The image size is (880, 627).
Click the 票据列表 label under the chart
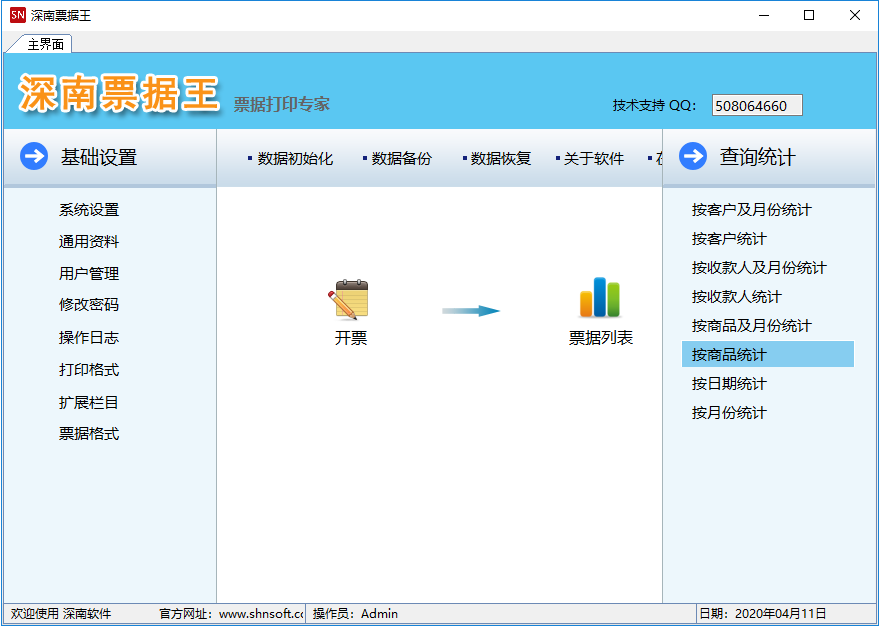[601, 338]
